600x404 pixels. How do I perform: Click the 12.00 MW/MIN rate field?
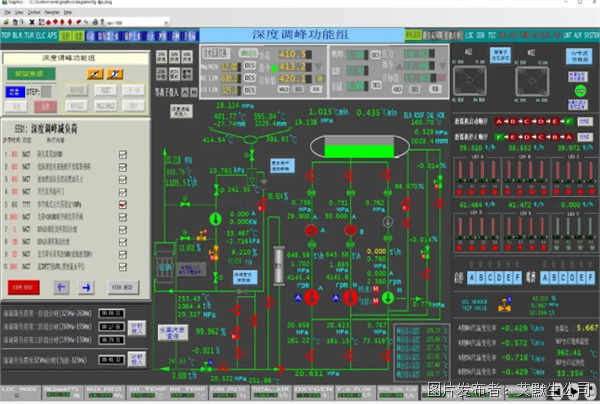click(231, 66)
